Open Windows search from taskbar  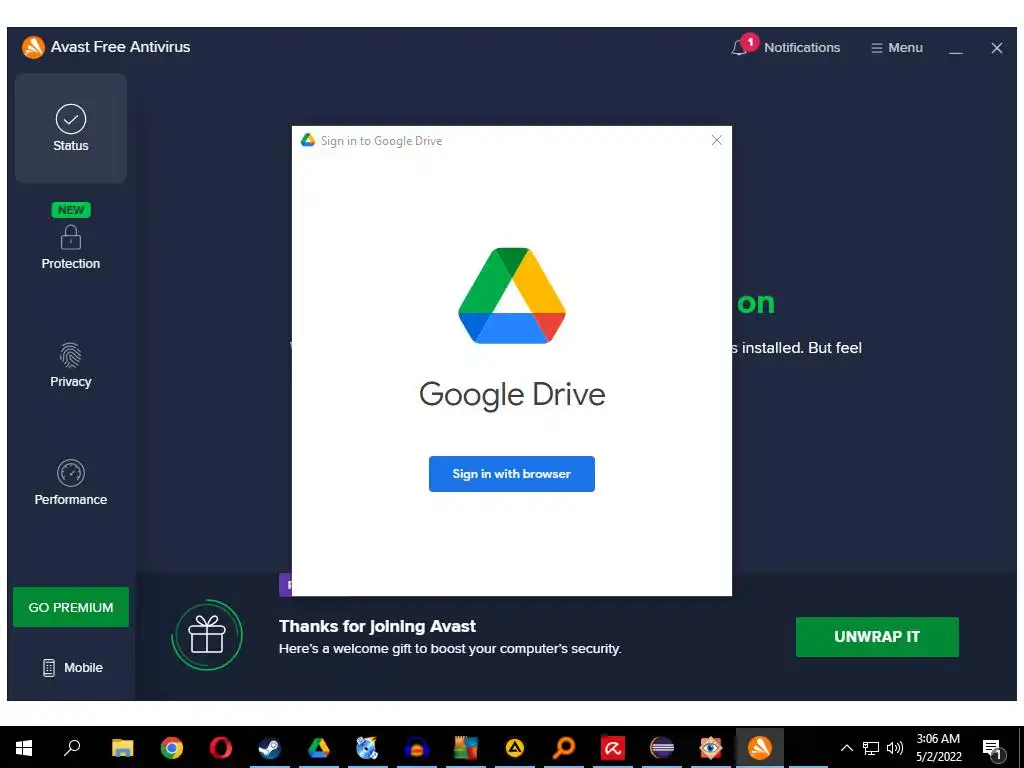point(72,748)
